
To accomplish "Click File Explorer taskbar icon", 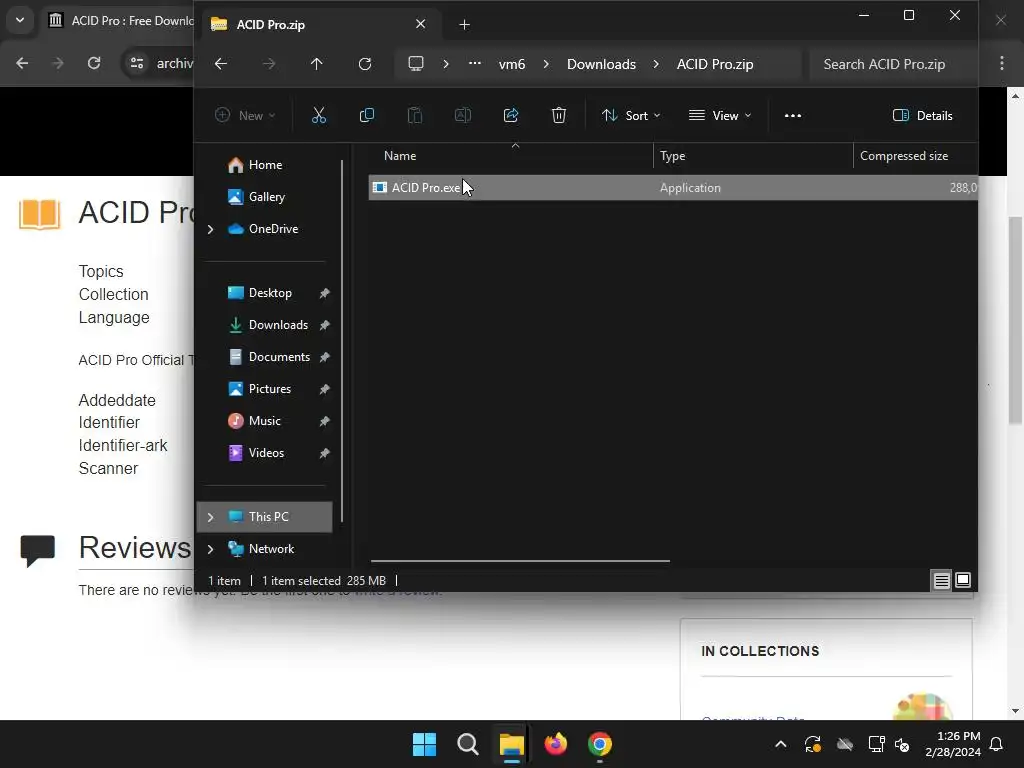I will tap(512, 744).
